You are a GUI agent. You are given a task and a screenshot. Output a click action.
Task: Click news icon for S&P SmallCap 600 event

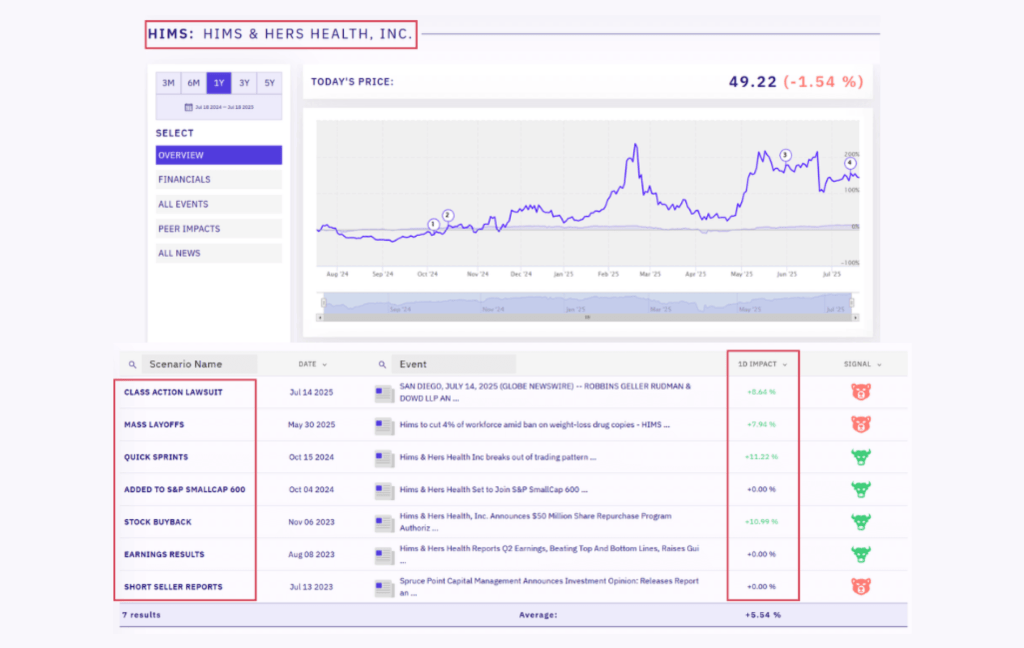coord(384,490)
